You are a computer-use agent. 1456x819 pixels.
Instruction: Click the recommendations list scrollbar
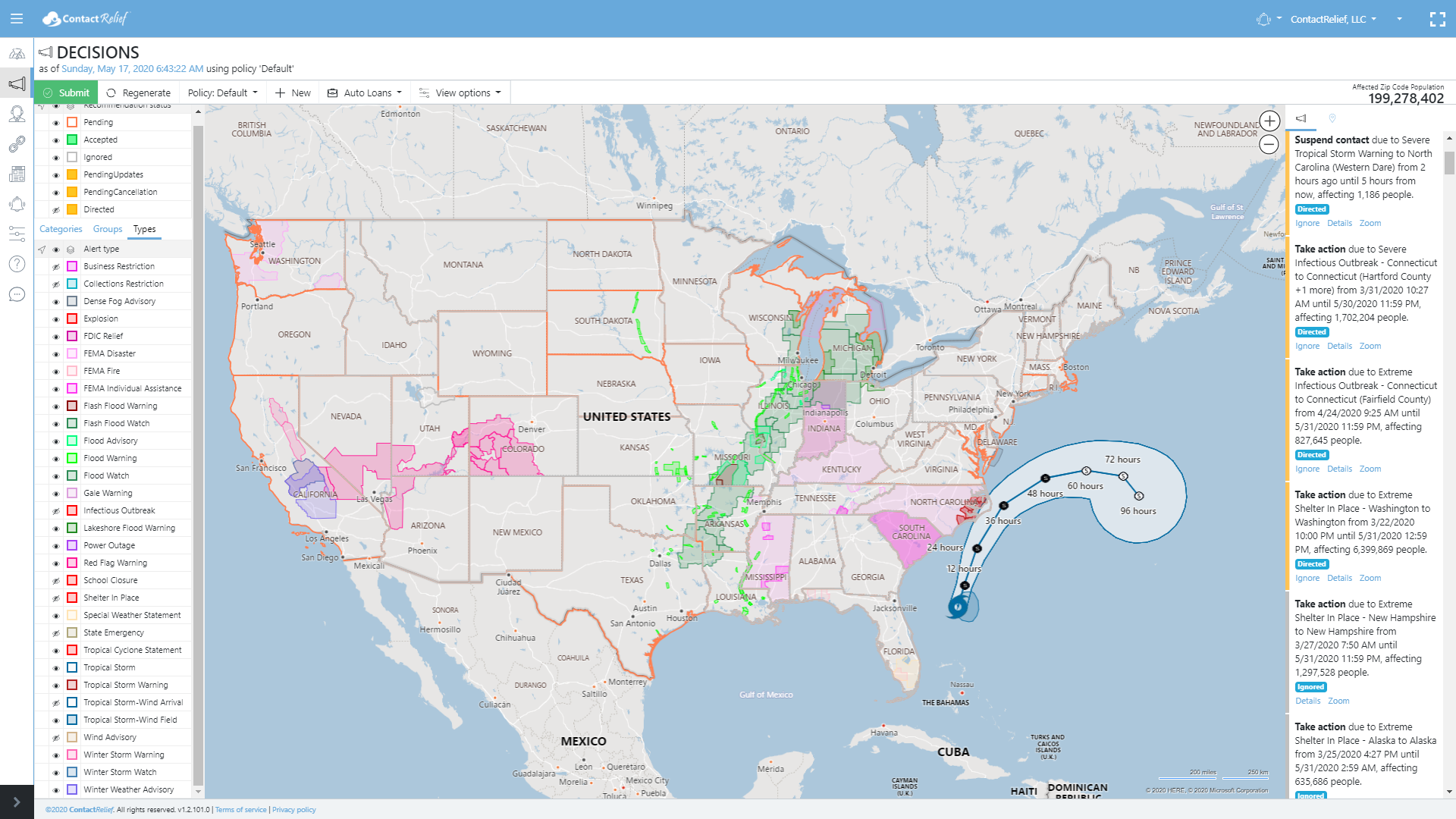[x=1449, y=162]
